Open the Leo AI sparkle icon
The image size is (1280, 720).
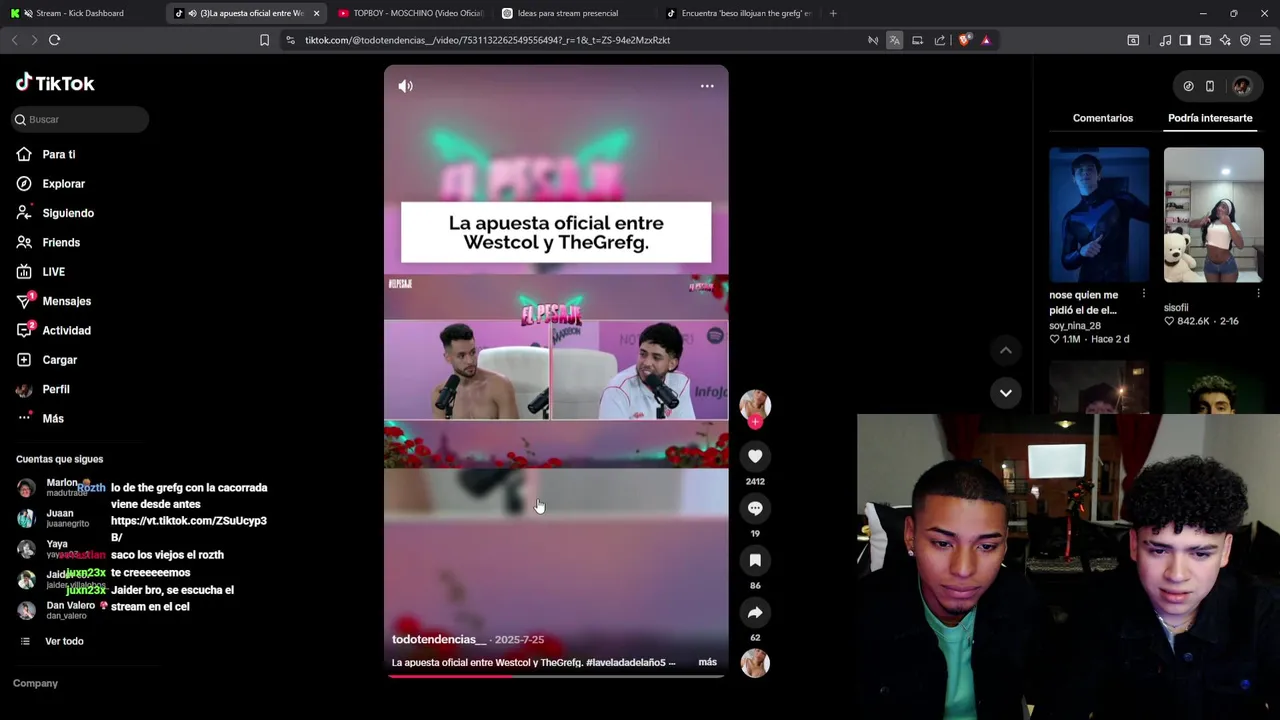[x=1225, y=40]
